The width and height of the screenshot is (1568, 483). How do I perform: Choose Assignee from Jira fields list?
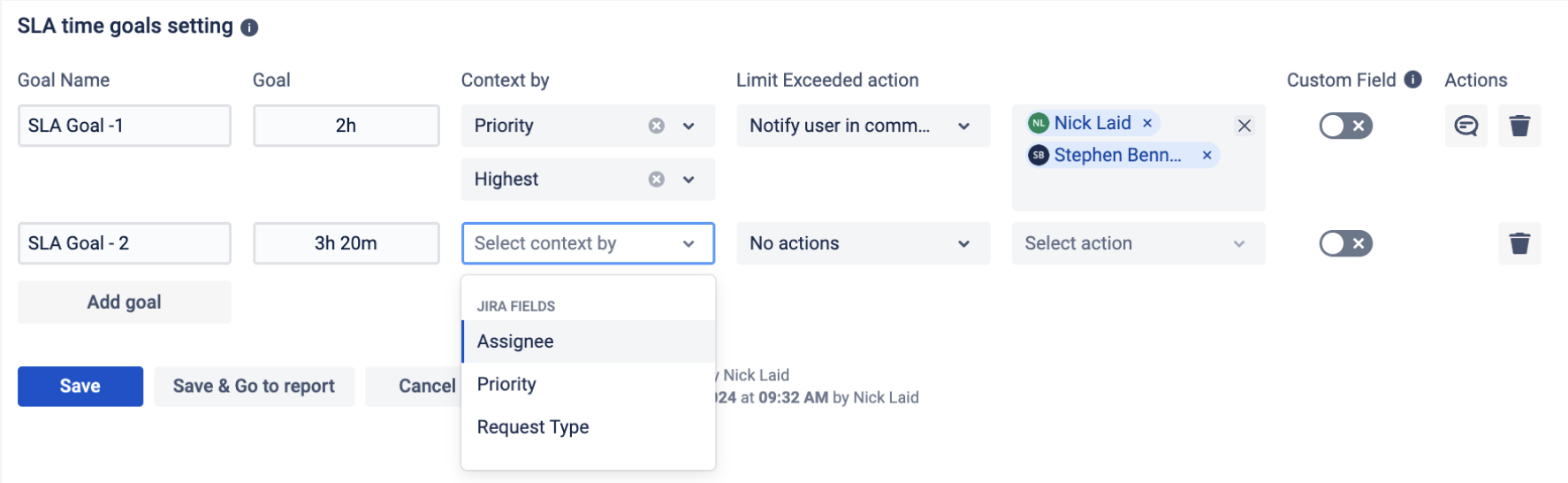[x=516, y=341]
